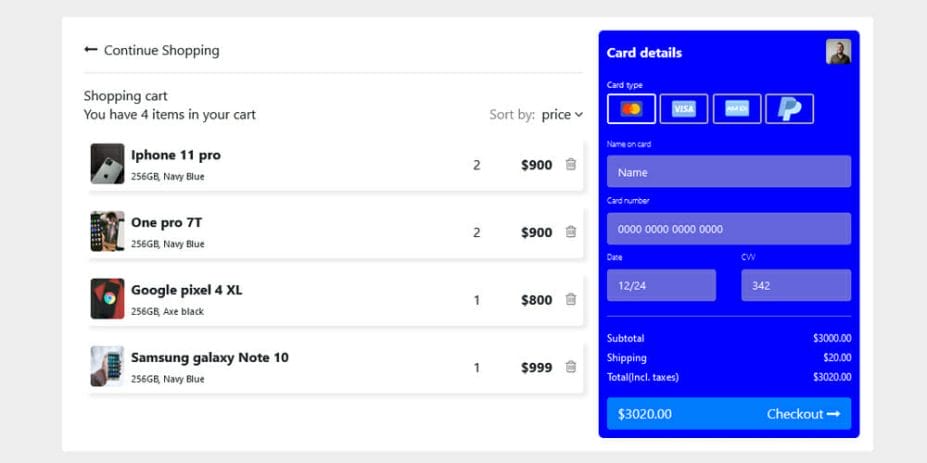Pick PayPal payment option
This screenshot has height=463, width=927.
point(790,109)
